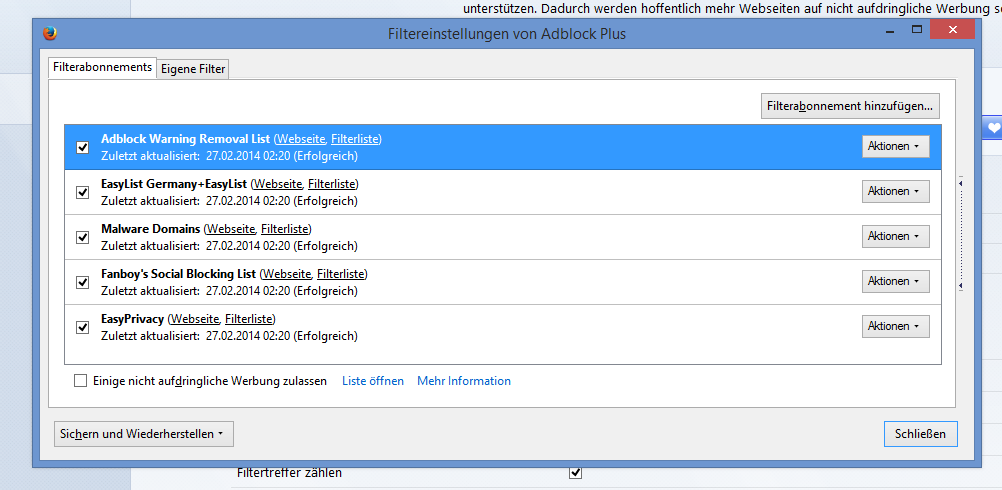Open Filterliste link for Fanboy's Social Blocking List
The height and width of the screenshot is (490, 1002).
click(341, 273)
